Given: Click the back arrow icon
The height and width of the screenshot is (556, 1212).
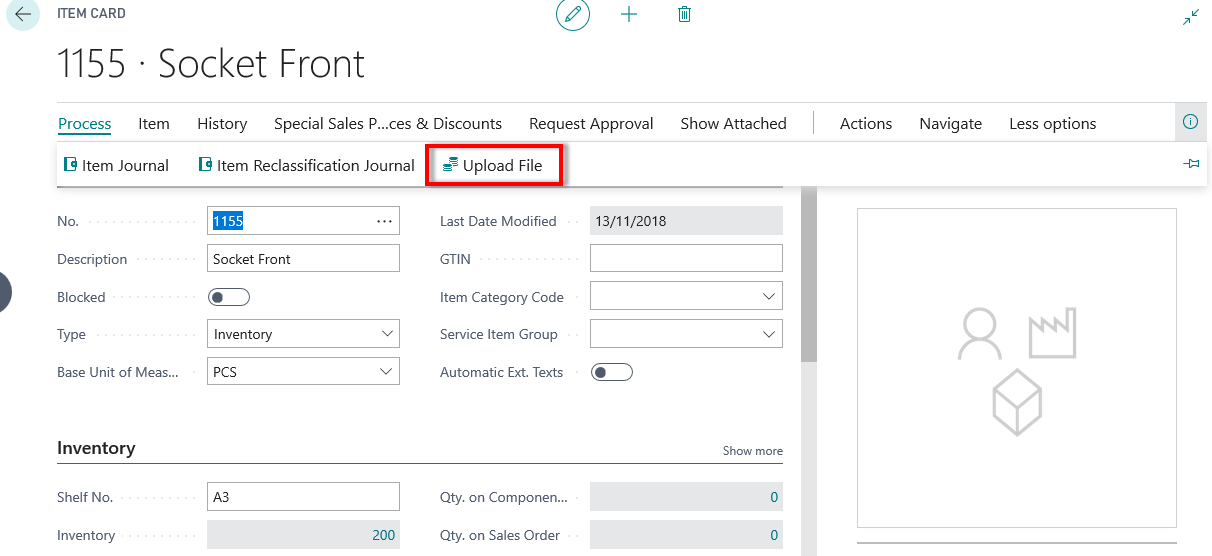Looking at the screenshot, I should click(22, 15).
